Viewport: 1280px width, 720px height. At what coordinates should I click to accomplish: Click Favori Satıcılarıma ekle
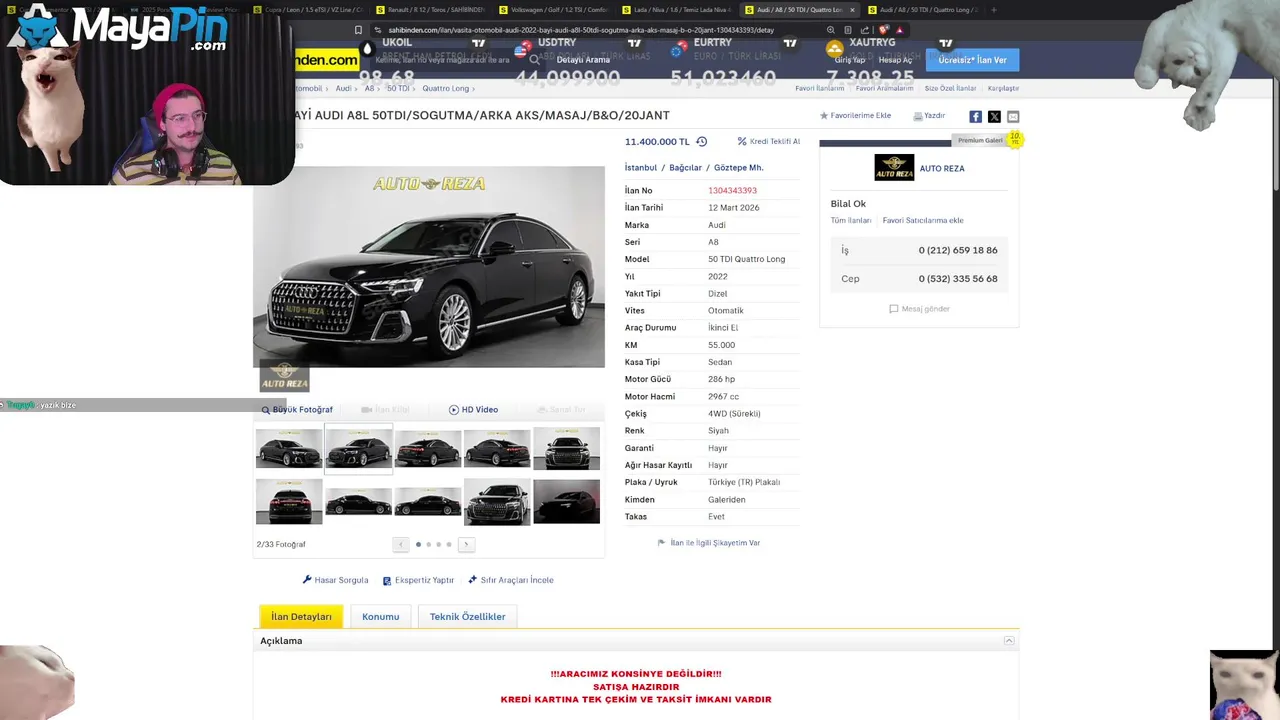tap(923, 220)
